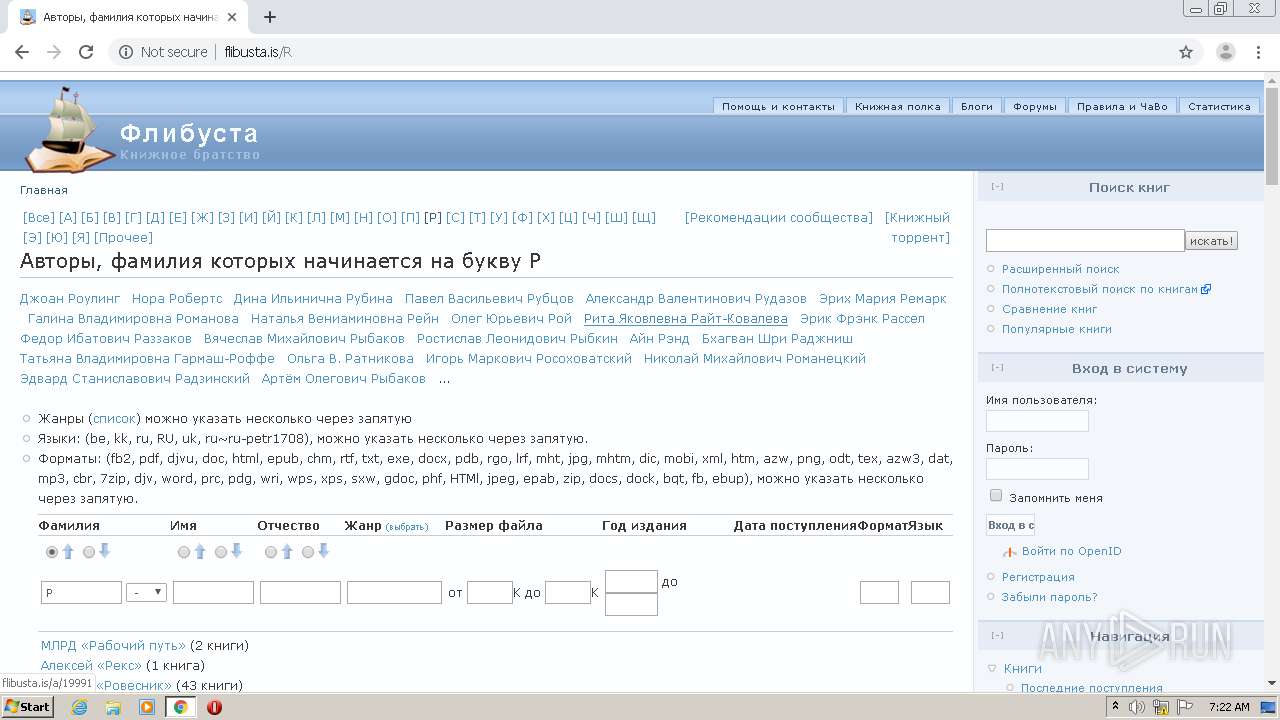The image size is (1280, 720).
Task: Click the OpenID logo icon
Action: click(x=1010, y=552)
